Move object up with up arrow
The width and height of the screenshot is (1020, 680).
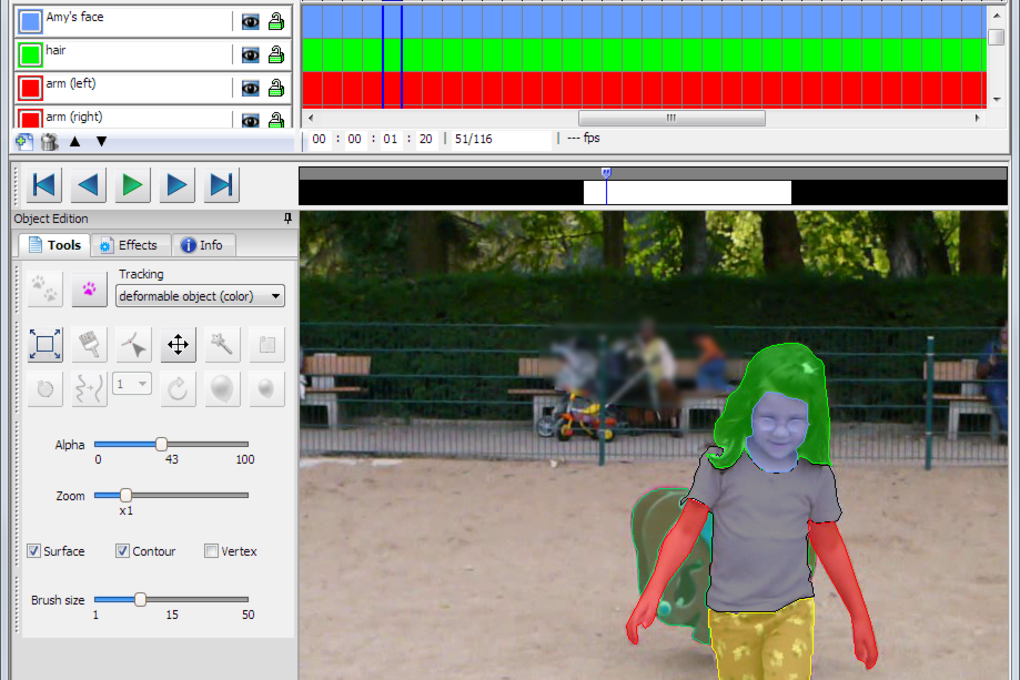point(75,141)
